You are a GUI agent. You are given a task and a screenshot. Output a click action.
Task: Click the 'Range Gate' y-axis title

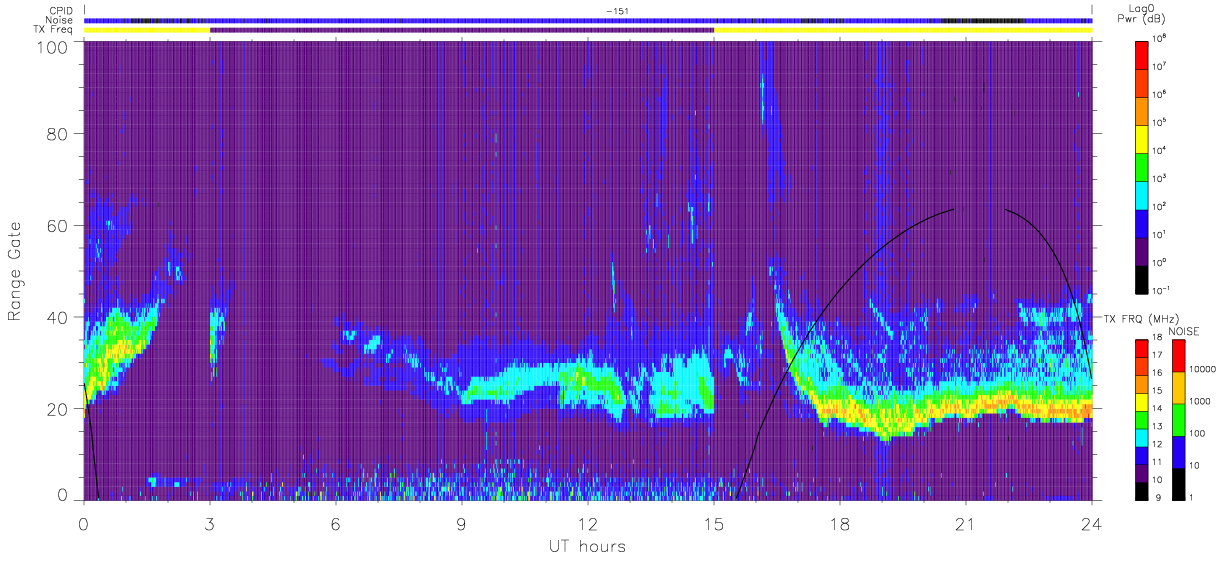coord(15,271)
